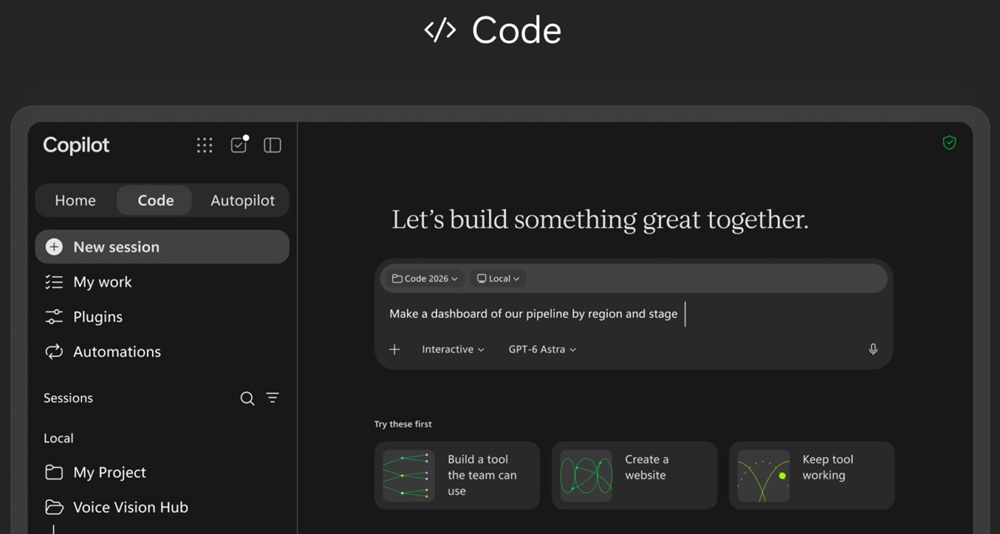Click the My work checklist icon
The width and height of the screenshot is (1000, 534).
[54, 282]
